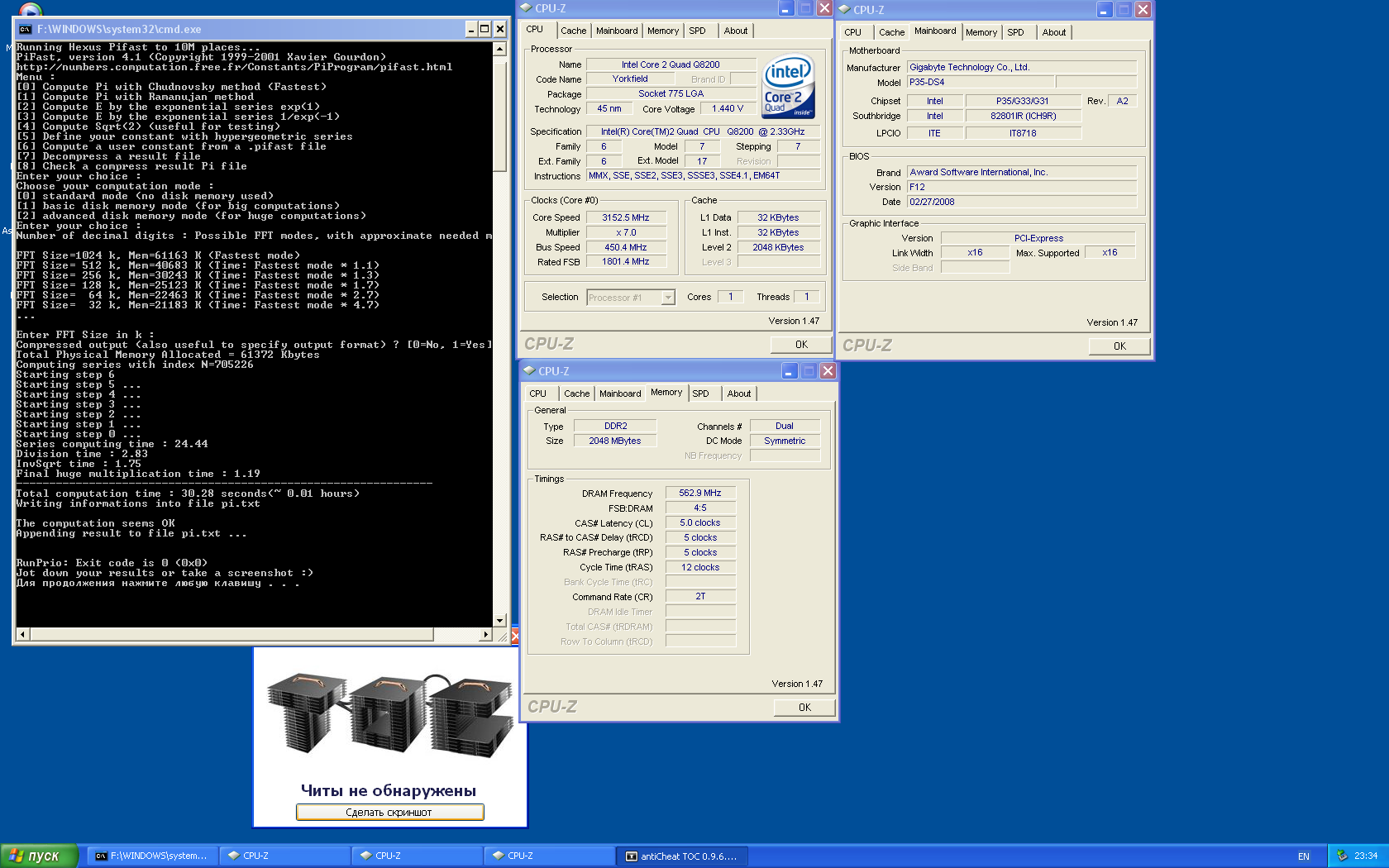Switch to cmd.exe taskbar button
Screen dimensions: 1389x868
[x=154, y=856]
